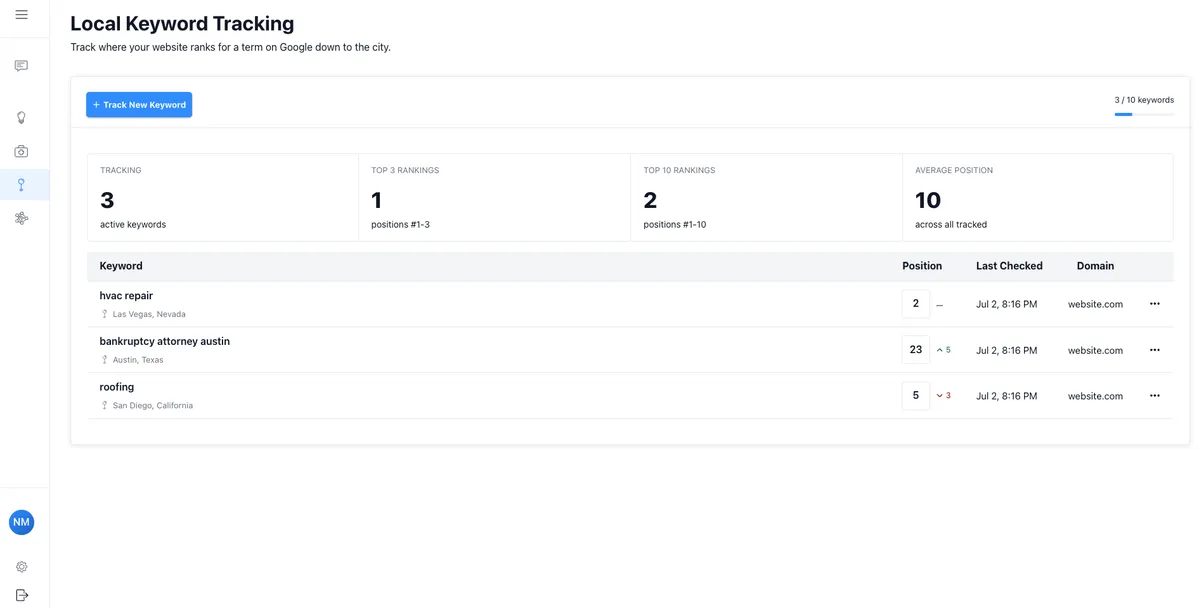Open the hamburger menu icon

coord(21,15)
